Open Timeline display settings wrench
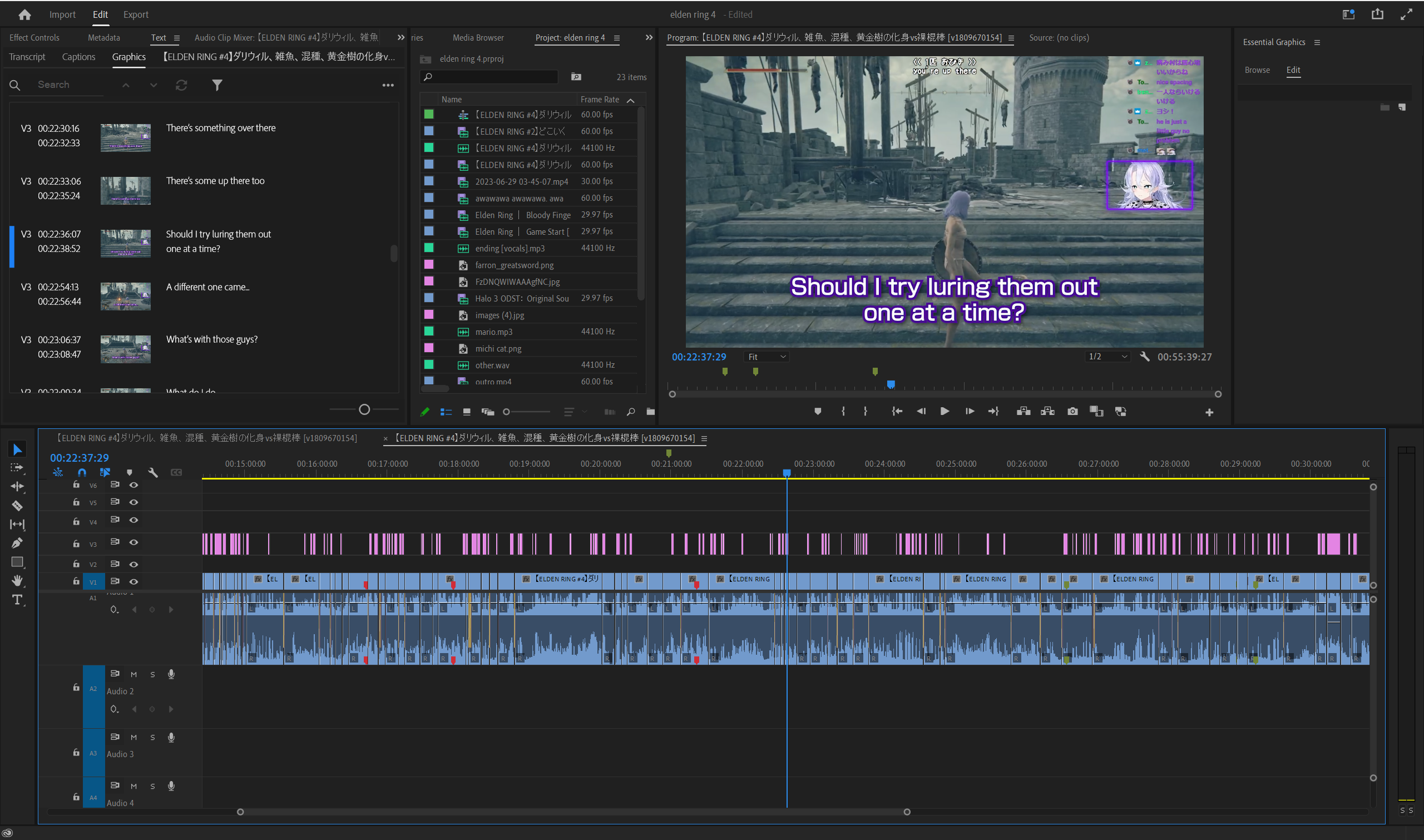Screen dimensions: 1424x840 (153, 472)
